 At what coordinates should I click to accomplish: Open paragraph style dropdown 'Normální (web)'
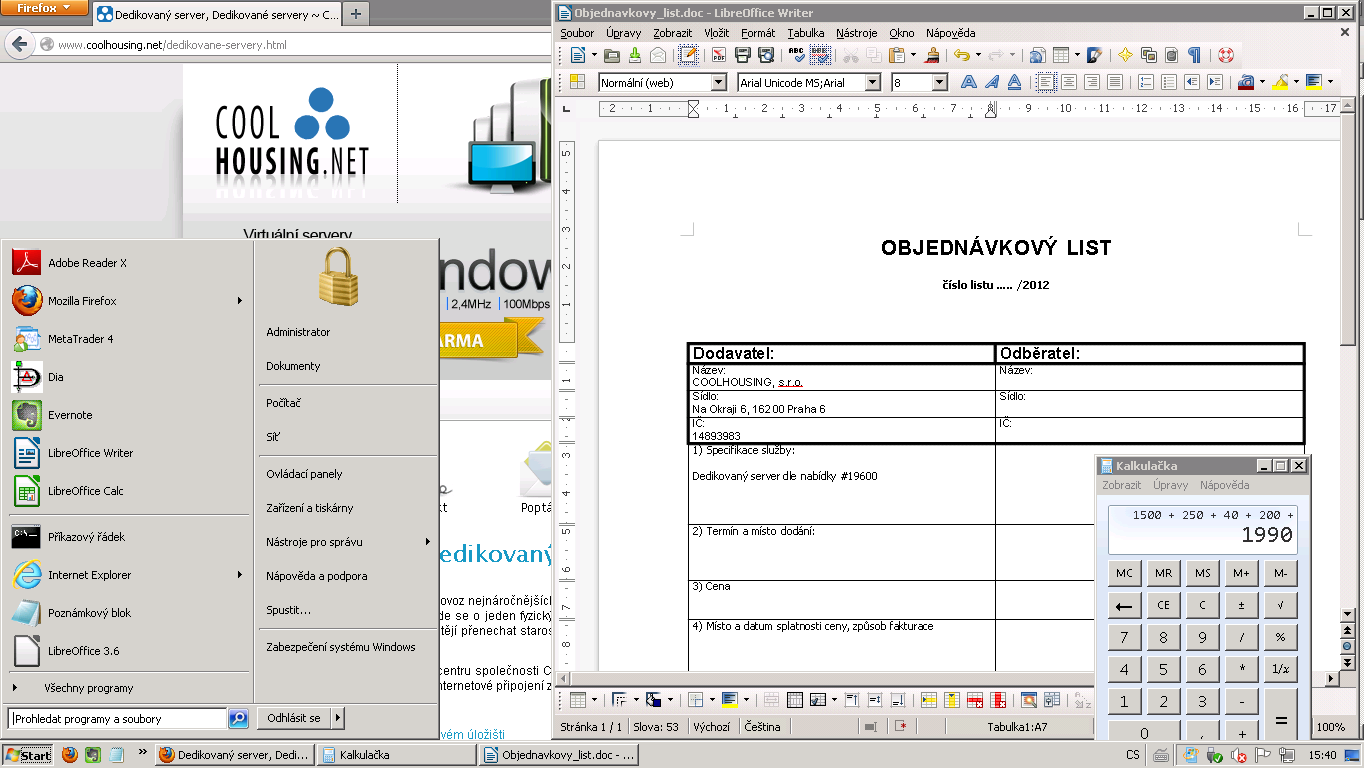tap(718, 83)
